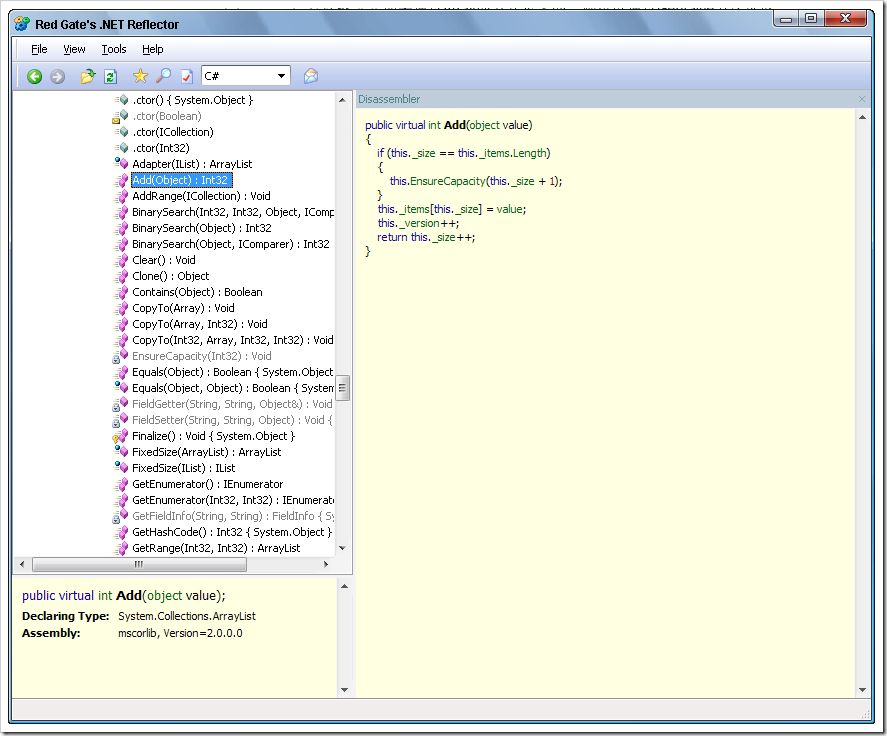887x736 pixels.
Task: Select AddRange(ICollection) : Void in the tree
Action: click(201, 196)
